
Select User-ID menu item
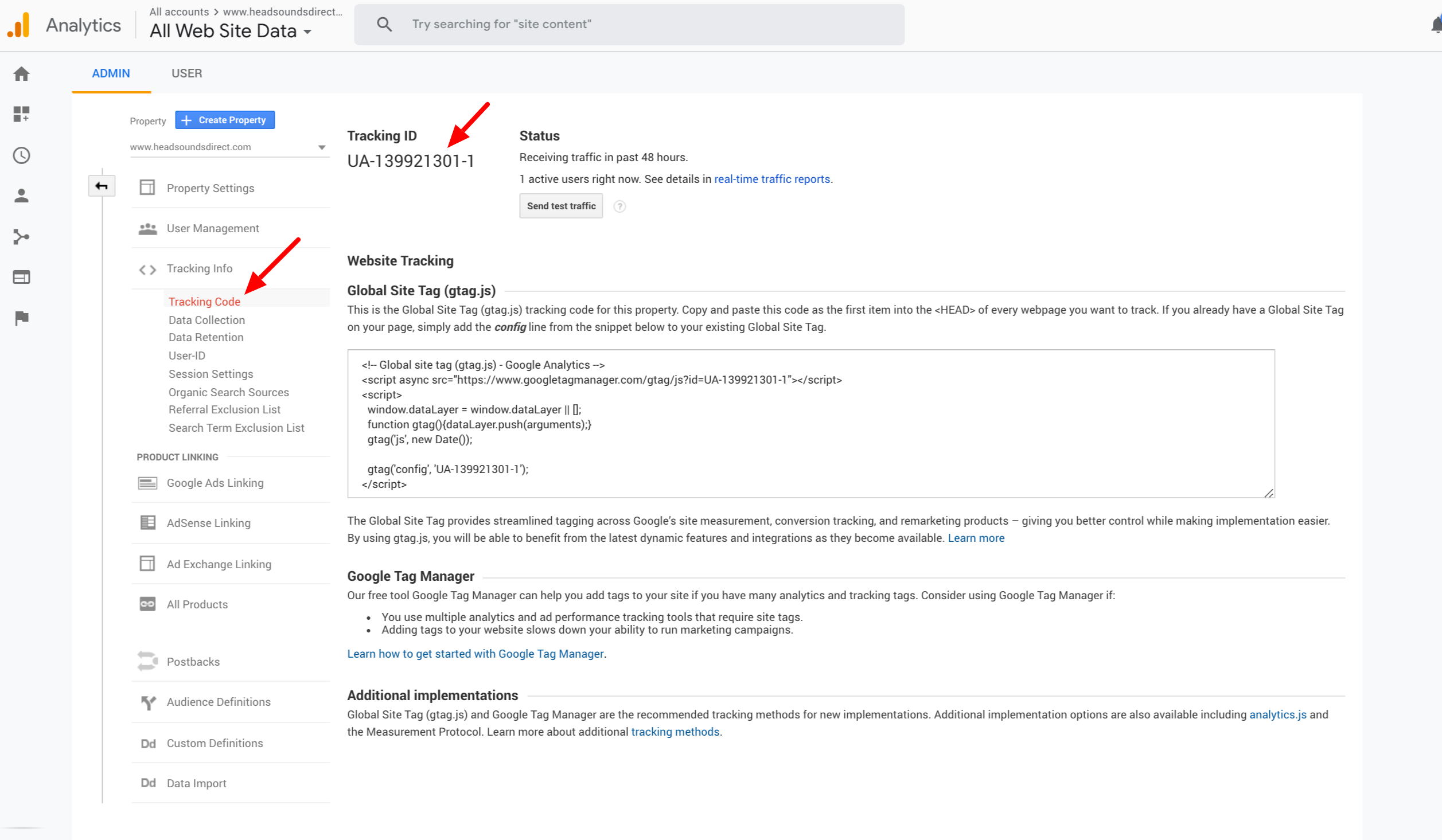pyautogui.click(x=187, y=355)
